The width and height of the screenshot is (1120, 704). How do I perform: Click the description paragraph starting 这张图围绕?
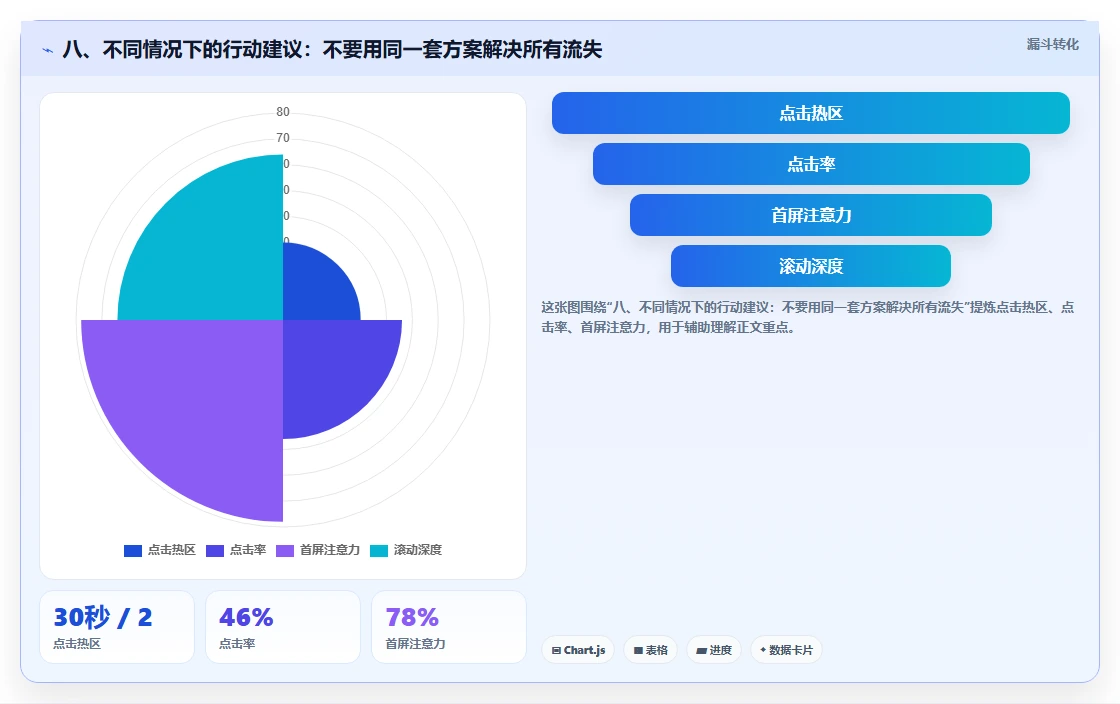click(x=807, y=317)
